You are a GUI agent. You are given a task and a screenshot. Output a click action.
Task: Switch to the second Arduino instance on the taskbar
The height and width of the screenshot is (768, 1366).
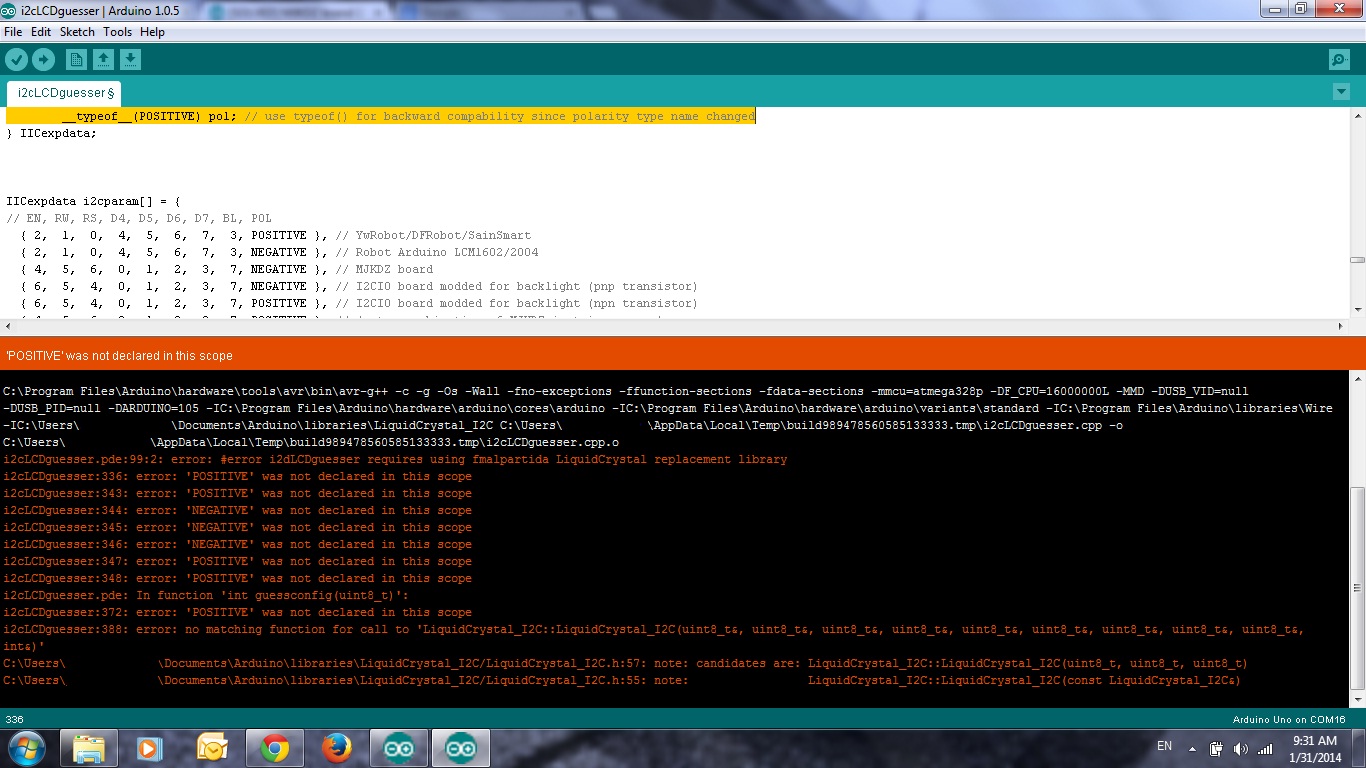tap(460, 747)
